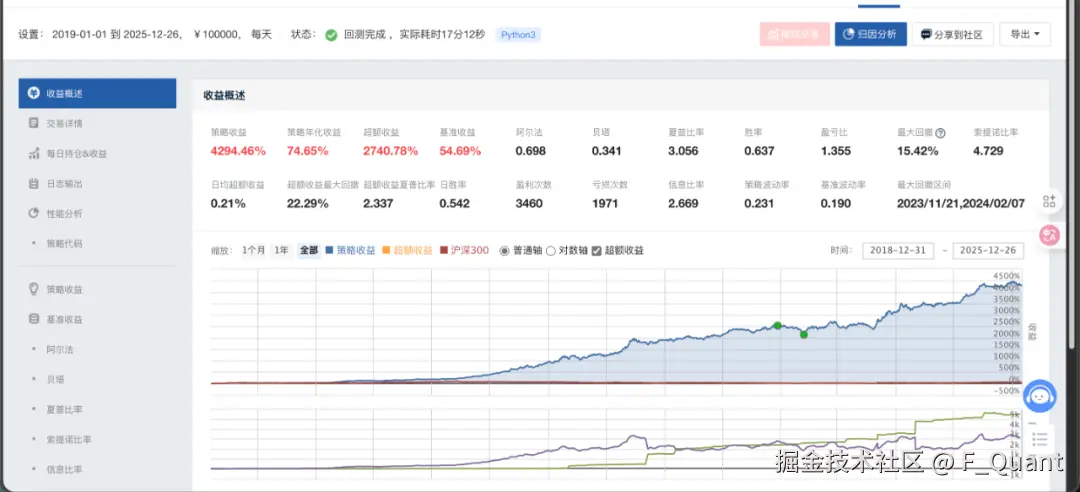This screenshot has height=492, width=1080.
Task: Click the 最大回撤 value 15.42%
Action: pyautogui.click(x=917, y=151)
